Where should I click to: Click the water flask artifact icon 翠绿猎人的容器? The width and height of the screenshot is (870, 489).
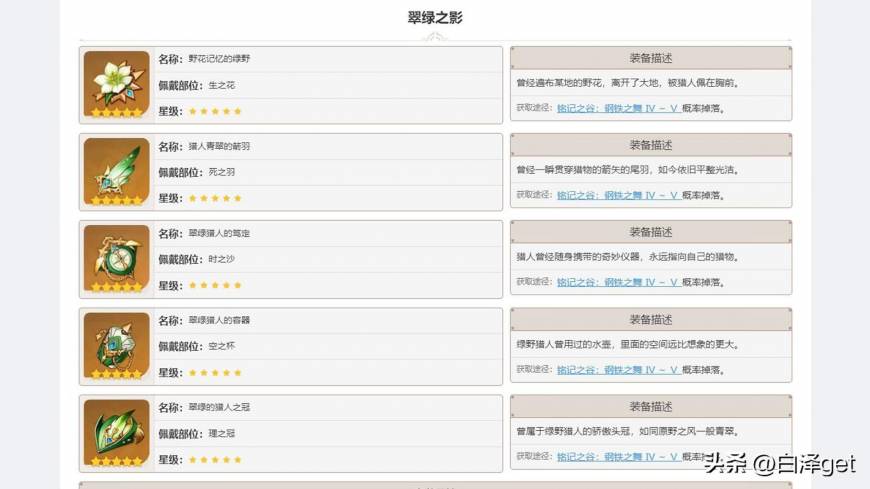117,346
